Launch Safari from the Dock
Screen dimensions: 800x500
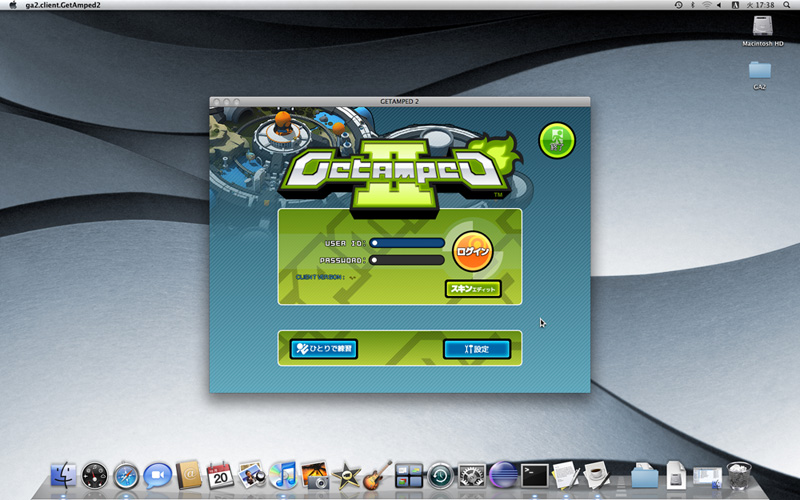coord(126,476)
